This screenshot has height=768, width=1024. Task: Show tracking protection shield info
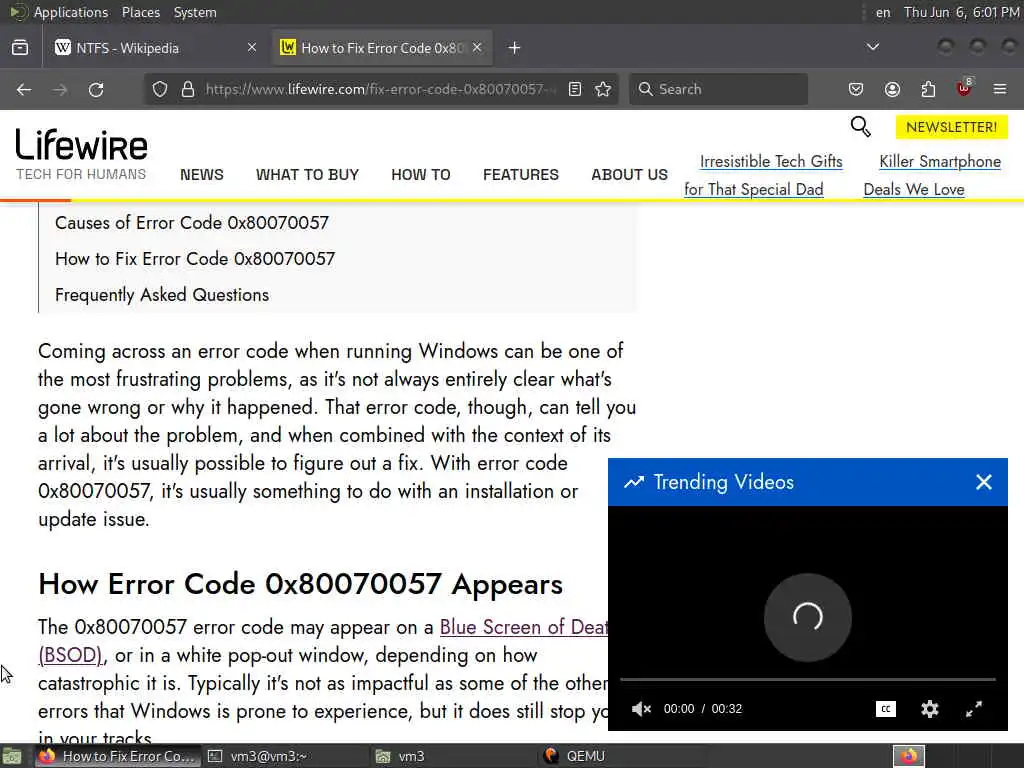[160, 89]
